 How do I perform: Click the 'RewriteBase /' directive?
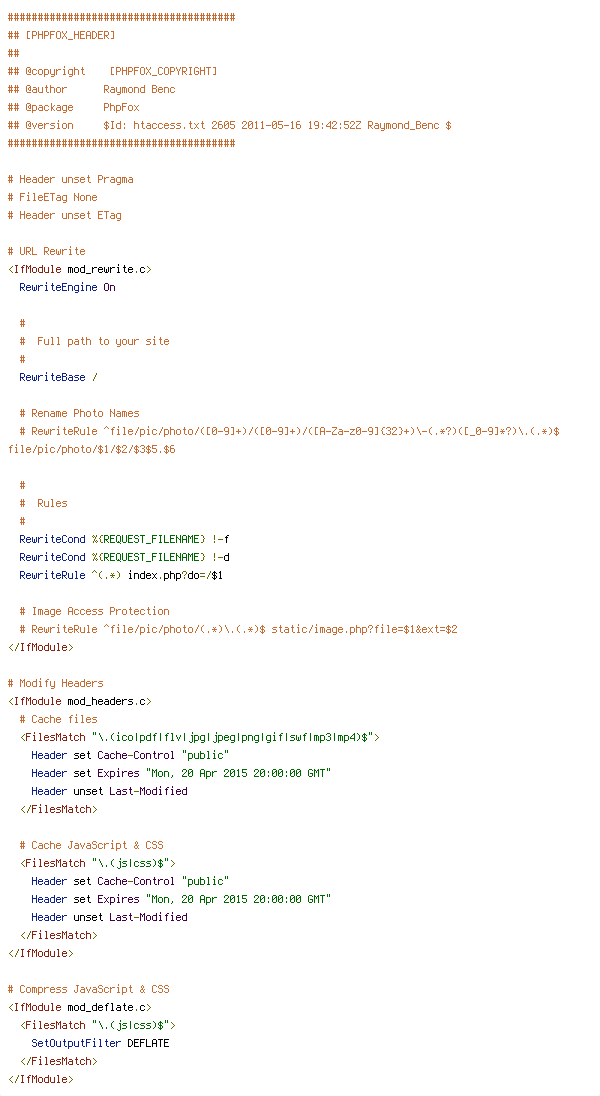point(58,377)
